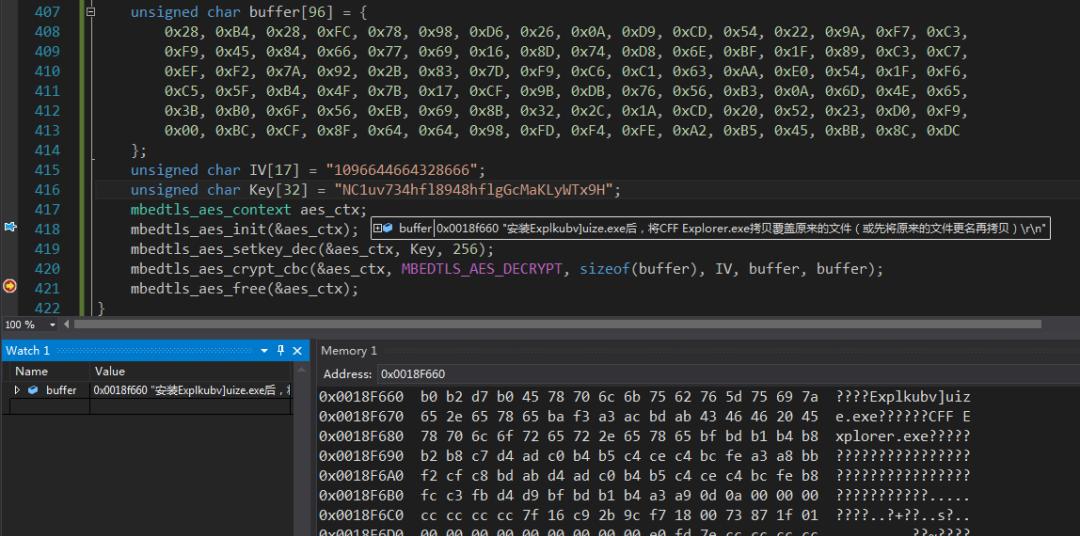
Task: Click ASCII text 'xplorer.exe?????' in memory view
Action: click(903, 436)
